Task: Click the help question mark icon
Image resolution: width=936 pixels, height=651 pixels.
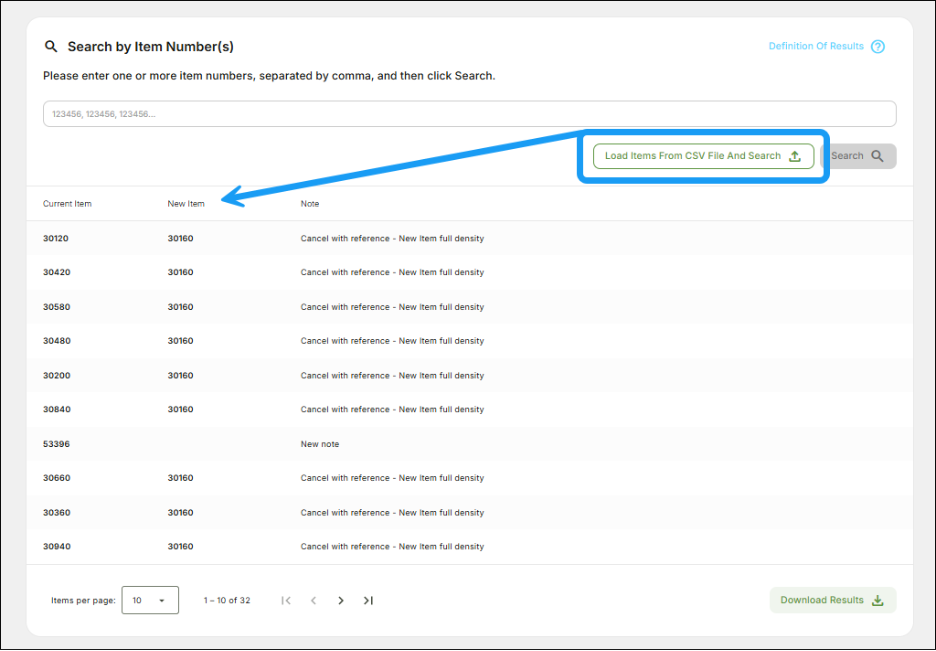Action: [878, 47]
